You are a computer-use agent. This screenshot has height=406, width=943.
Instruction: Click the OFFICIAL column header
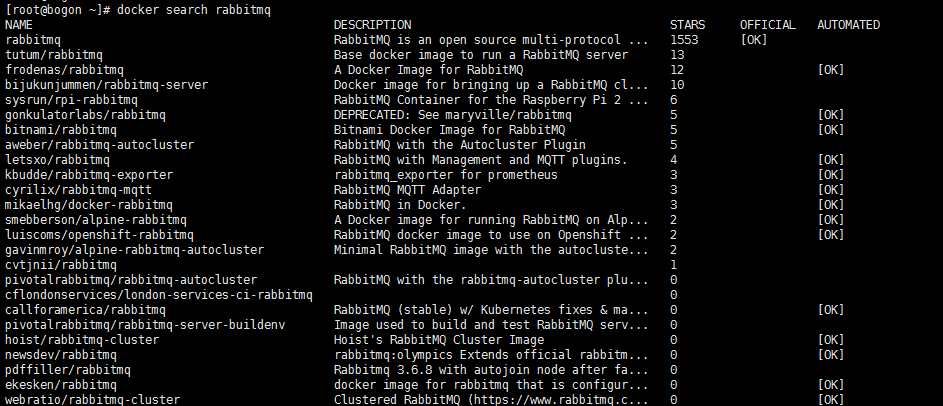click(x=767, y=24)
